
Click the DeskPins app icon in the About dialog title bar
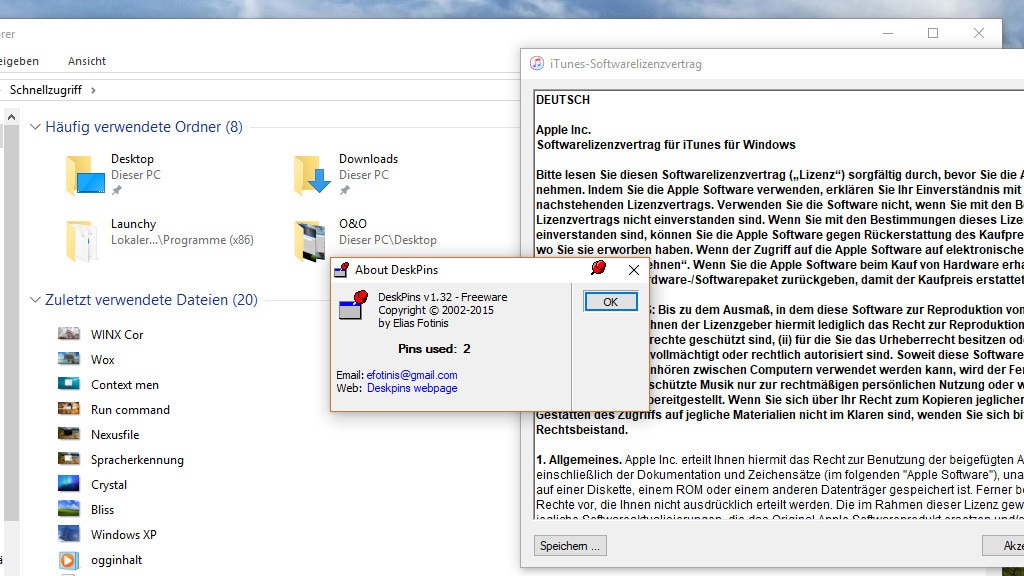click(342, 270)
